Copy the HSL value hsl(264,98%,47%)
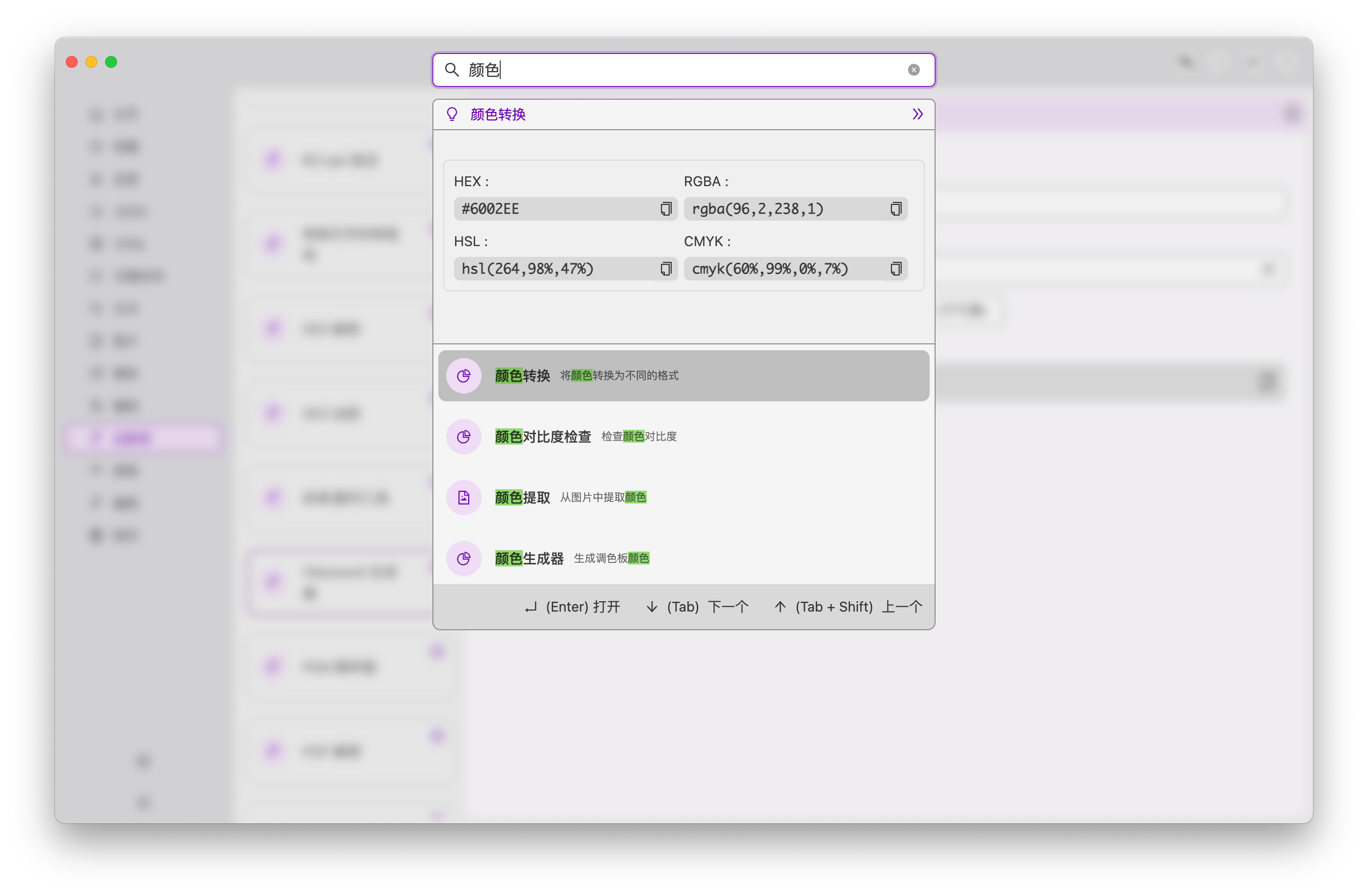This screenshot has height=896, width=1368. pyautogui.click(x=666, y=268)
